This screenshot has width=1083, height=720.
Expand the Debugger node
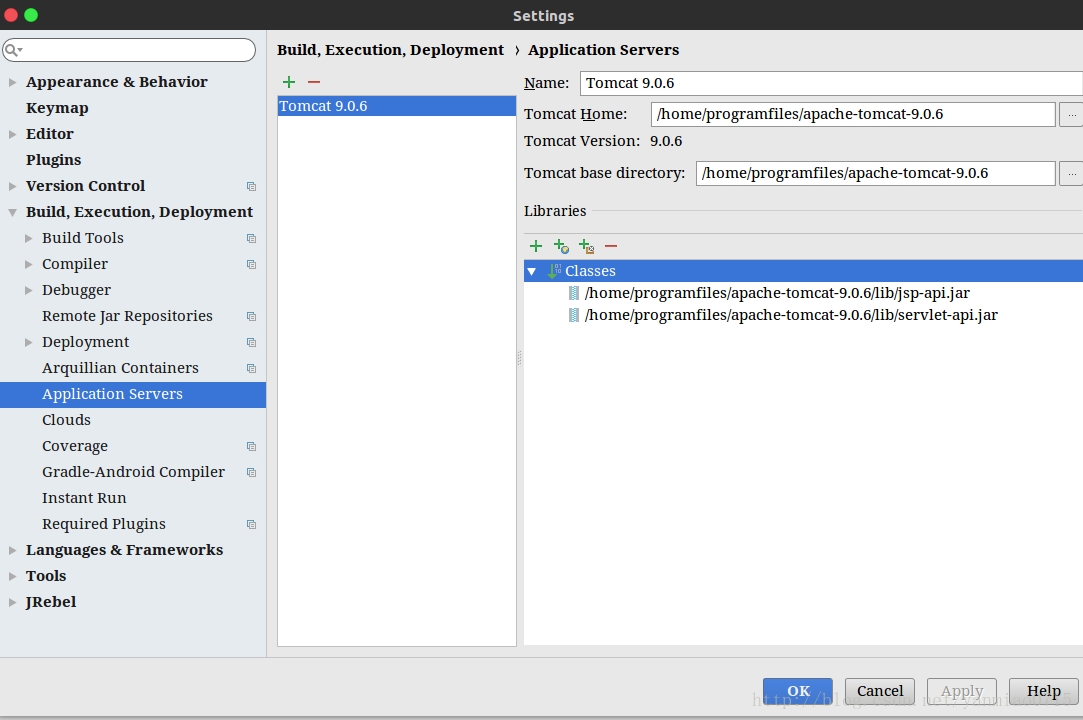[x=28, y=290]
